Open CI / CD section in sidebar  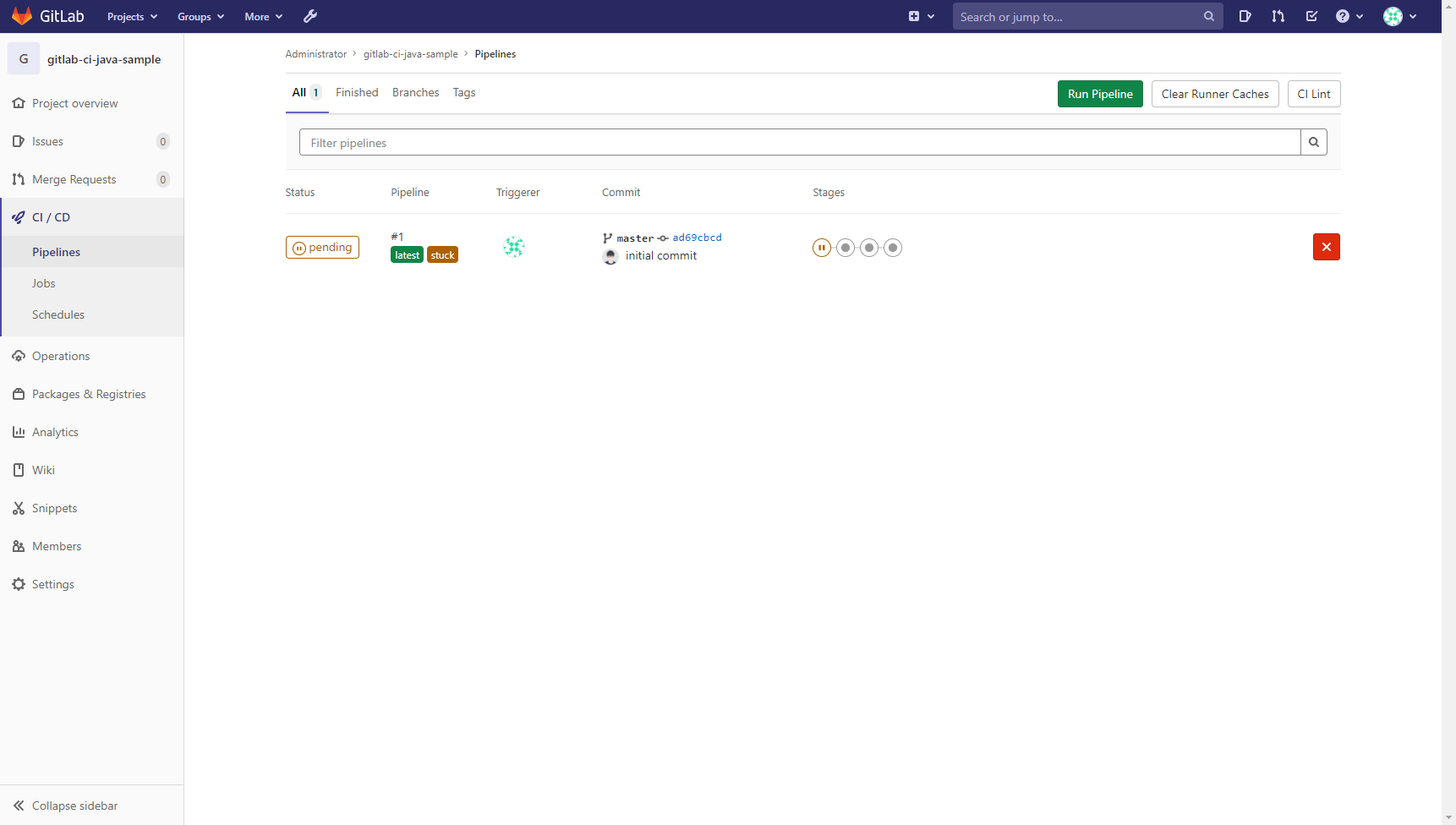(91, 217)
